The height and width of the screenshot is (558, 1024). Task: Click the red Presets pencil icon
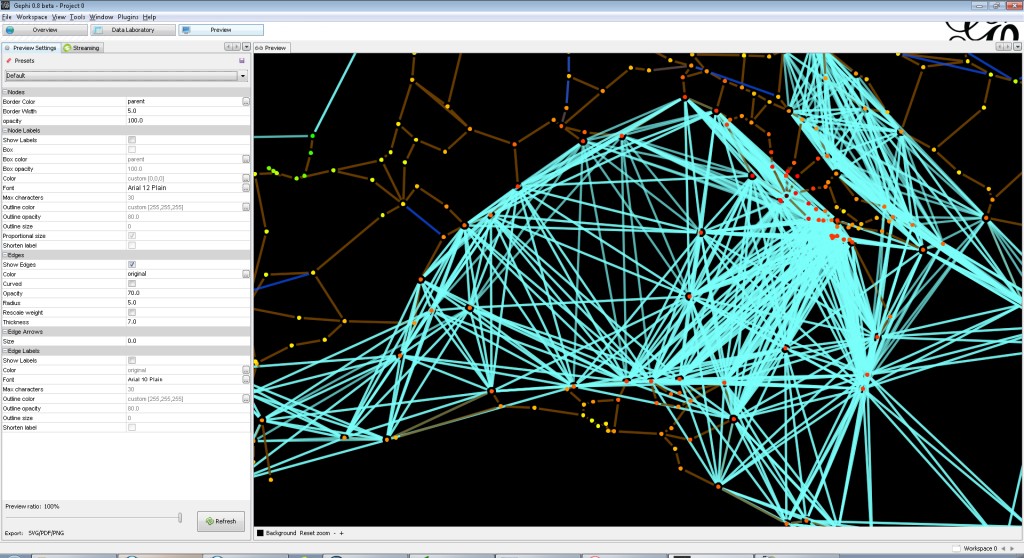8,61
